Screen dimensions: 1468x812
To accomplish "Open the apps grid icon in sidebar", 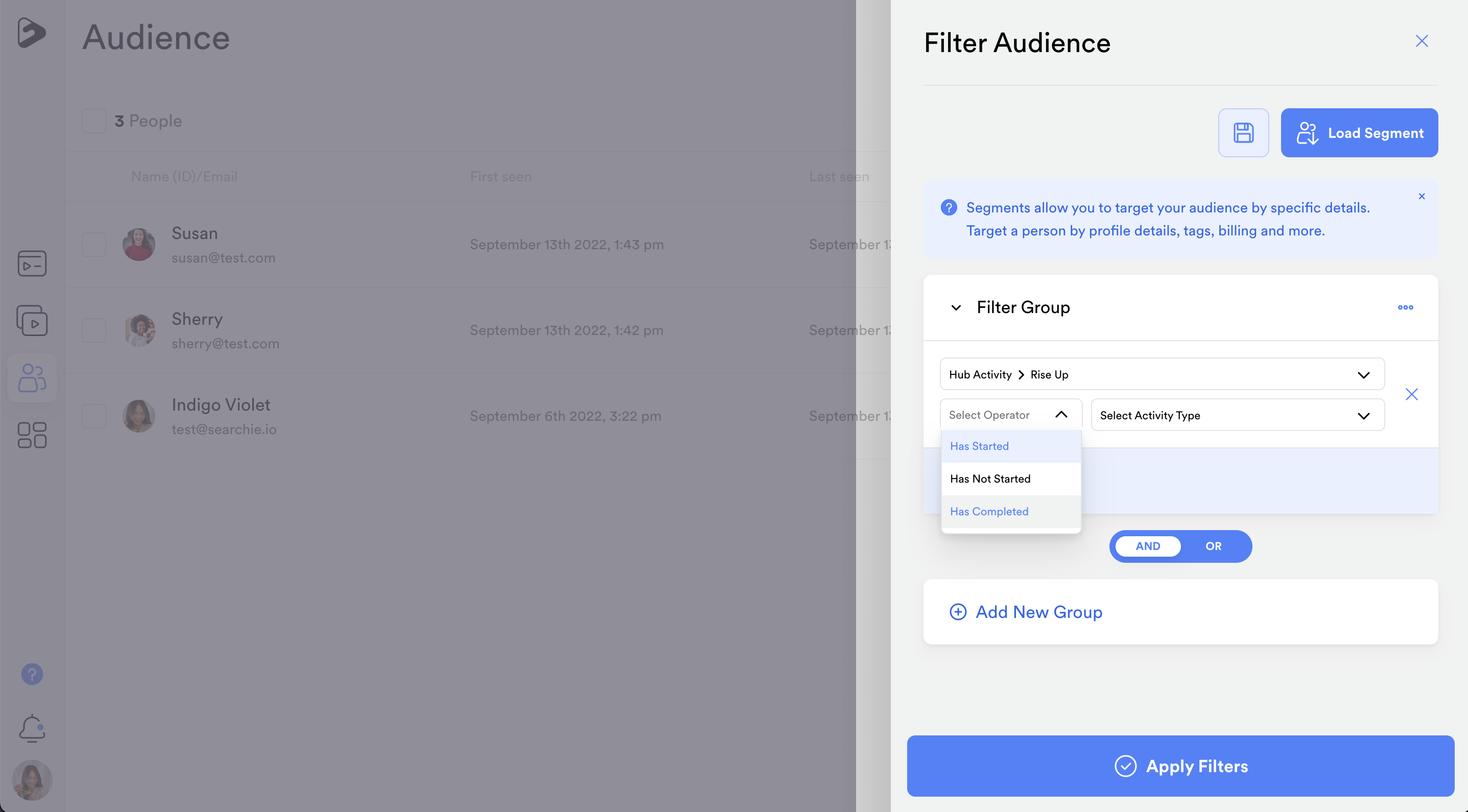I will coord(32,435).
